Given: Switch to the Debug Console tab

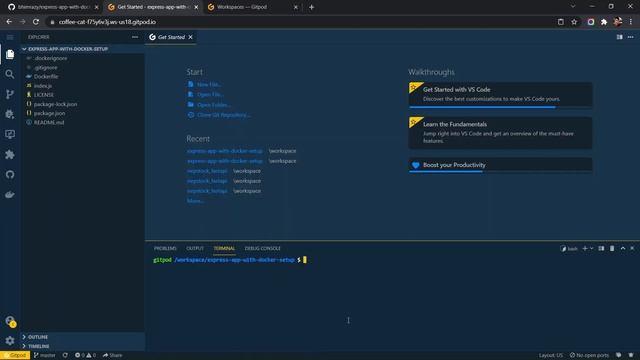Looking at the screenshot, I should point(262,248).
